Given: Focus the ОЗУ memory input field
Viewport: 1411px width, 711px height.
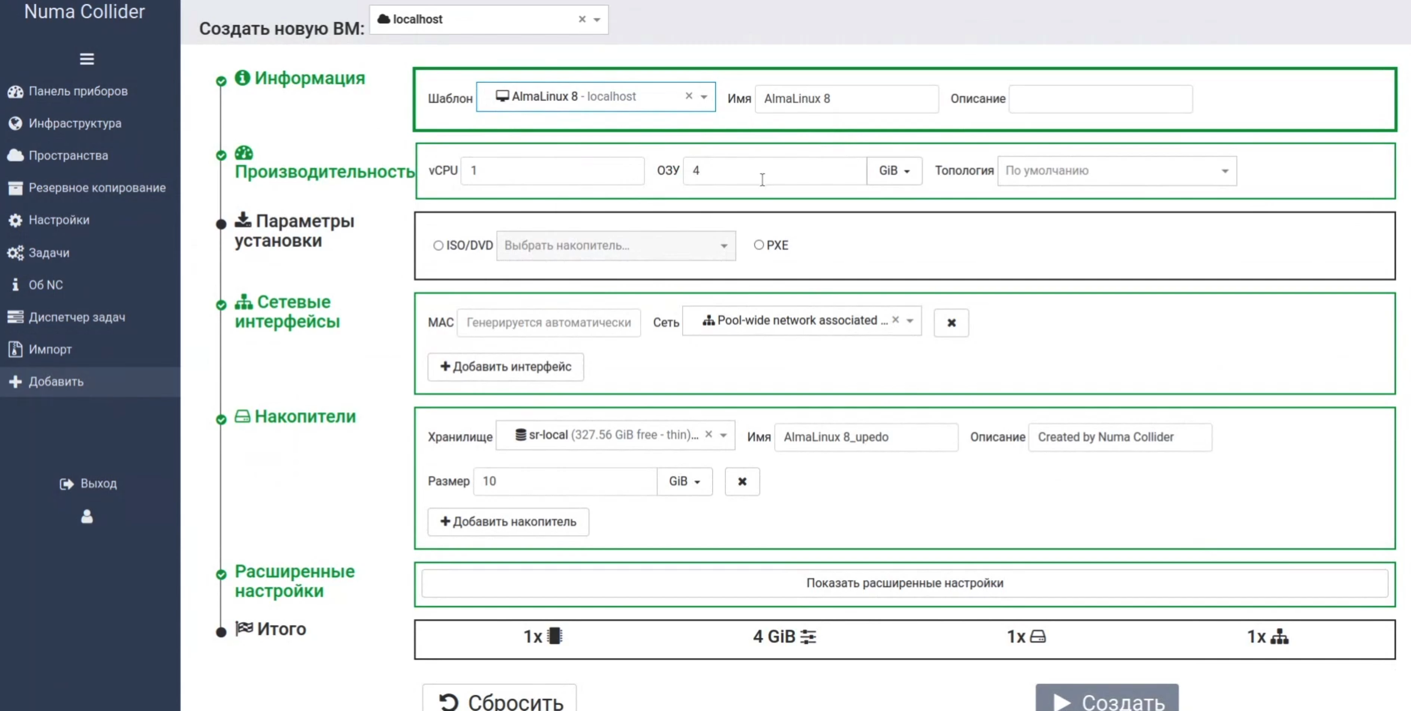Looking at the screenshot, I should [x=775, y=171].
